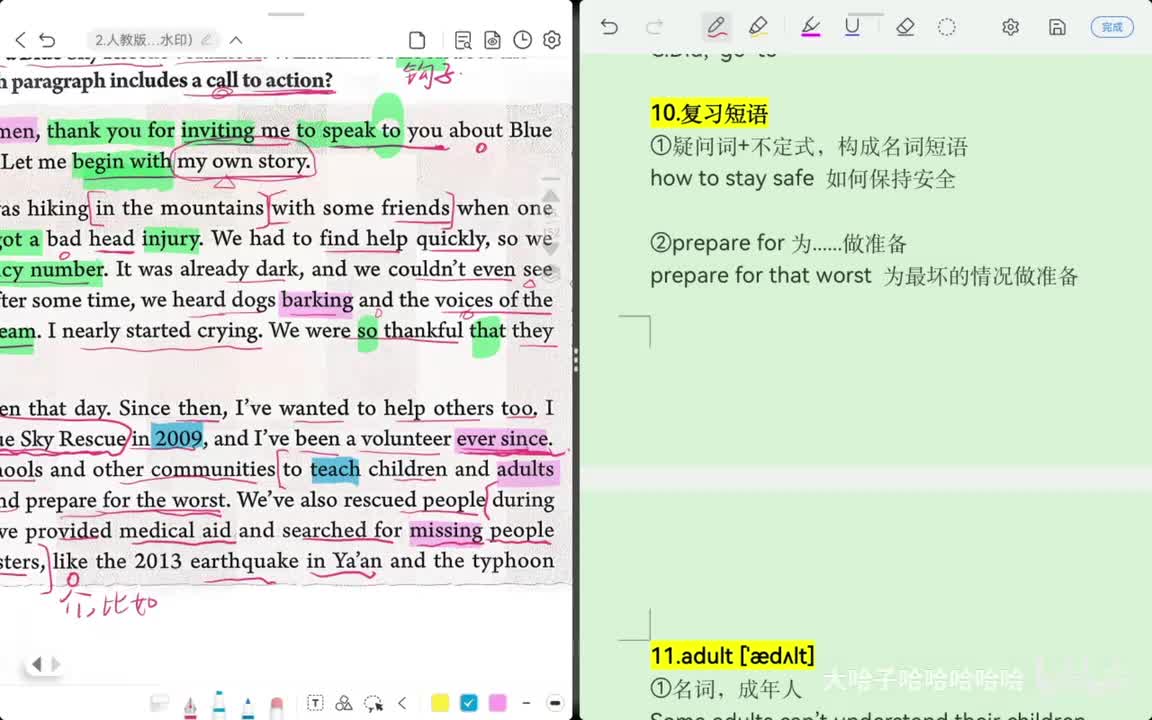
Task: Pick the checked blue color swatch
Action: pyautogui.click(x=469, y=703)
